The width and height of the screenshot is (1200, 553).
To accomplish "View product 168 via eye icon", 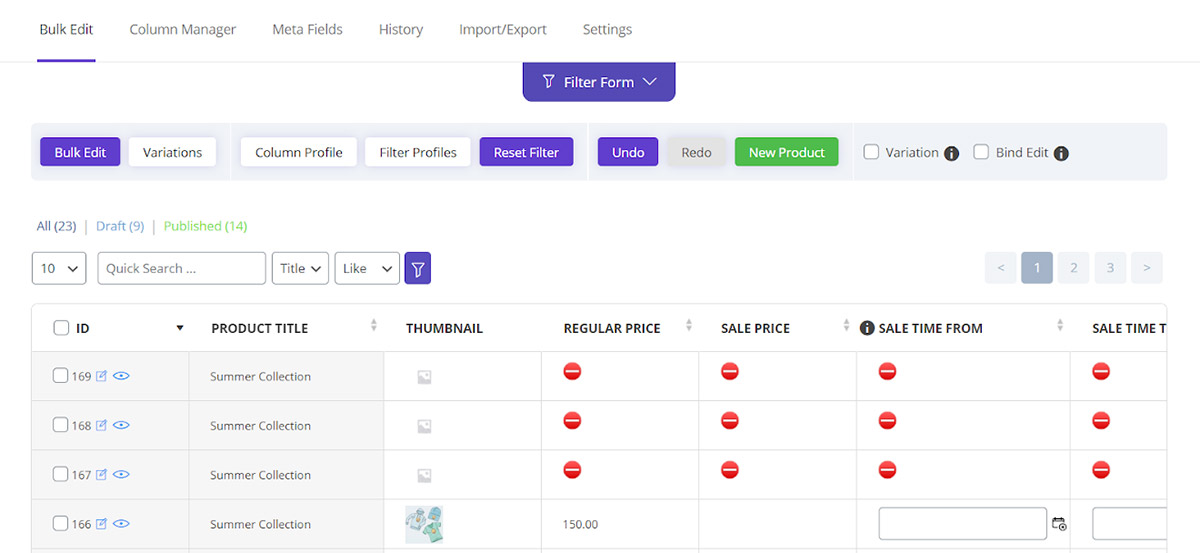I will [x=121, y=426].
